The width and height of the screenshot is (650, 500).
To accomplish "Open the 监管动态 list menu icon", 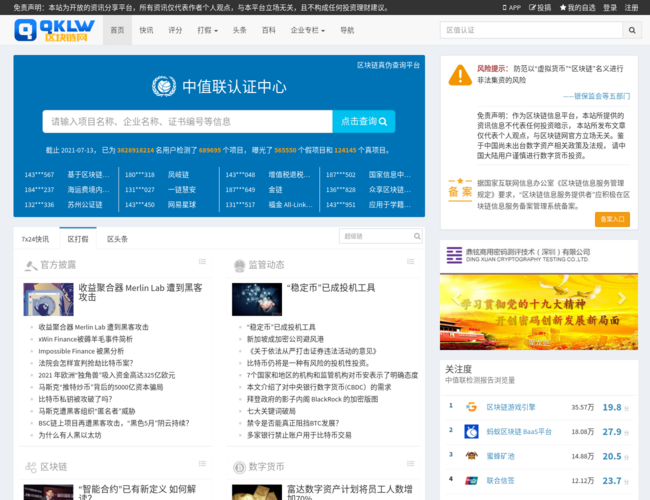I will tap(410, 262).
